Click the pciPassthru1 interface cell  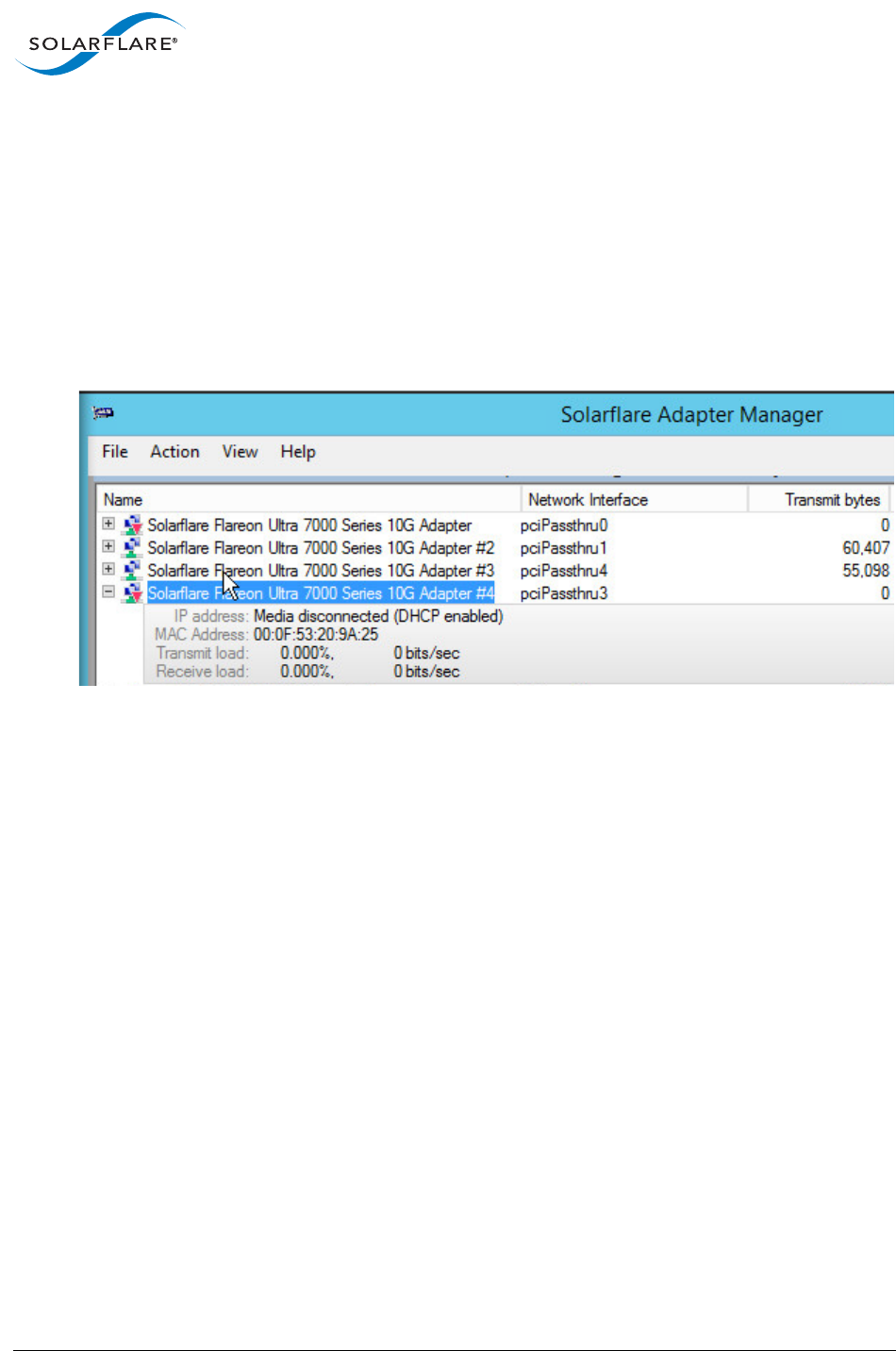[564, 548]
